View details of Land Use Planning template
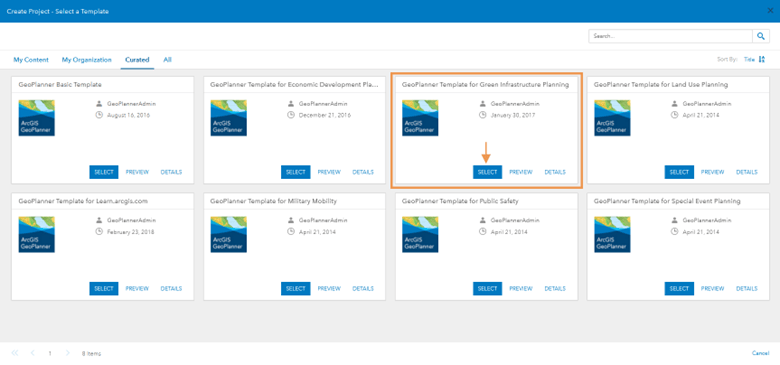Image resolution: width=780 pixels, height=365 pixels. click(747, 172)
